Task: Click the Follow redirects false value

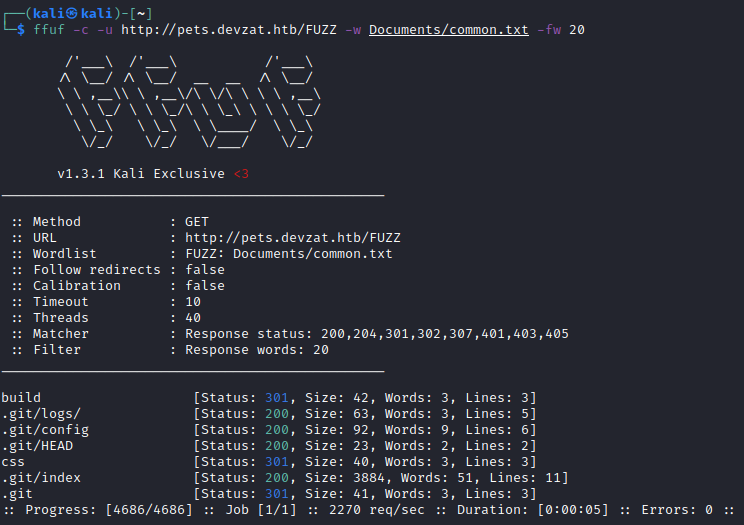Action: click(204, 270)
